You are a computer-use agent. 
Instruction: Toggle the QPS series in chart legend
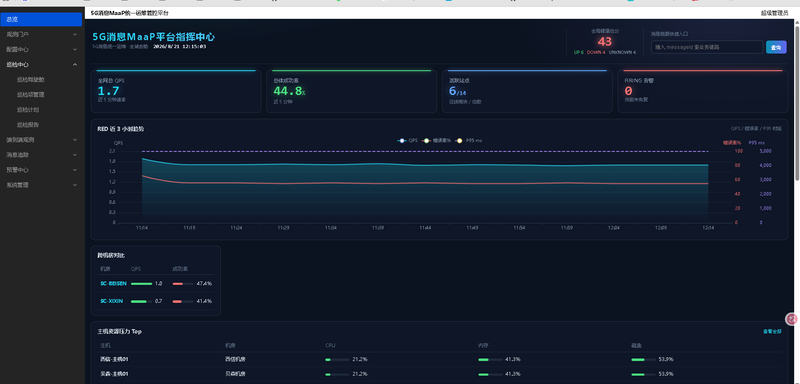pyautogui.click(x=408, y=140)
